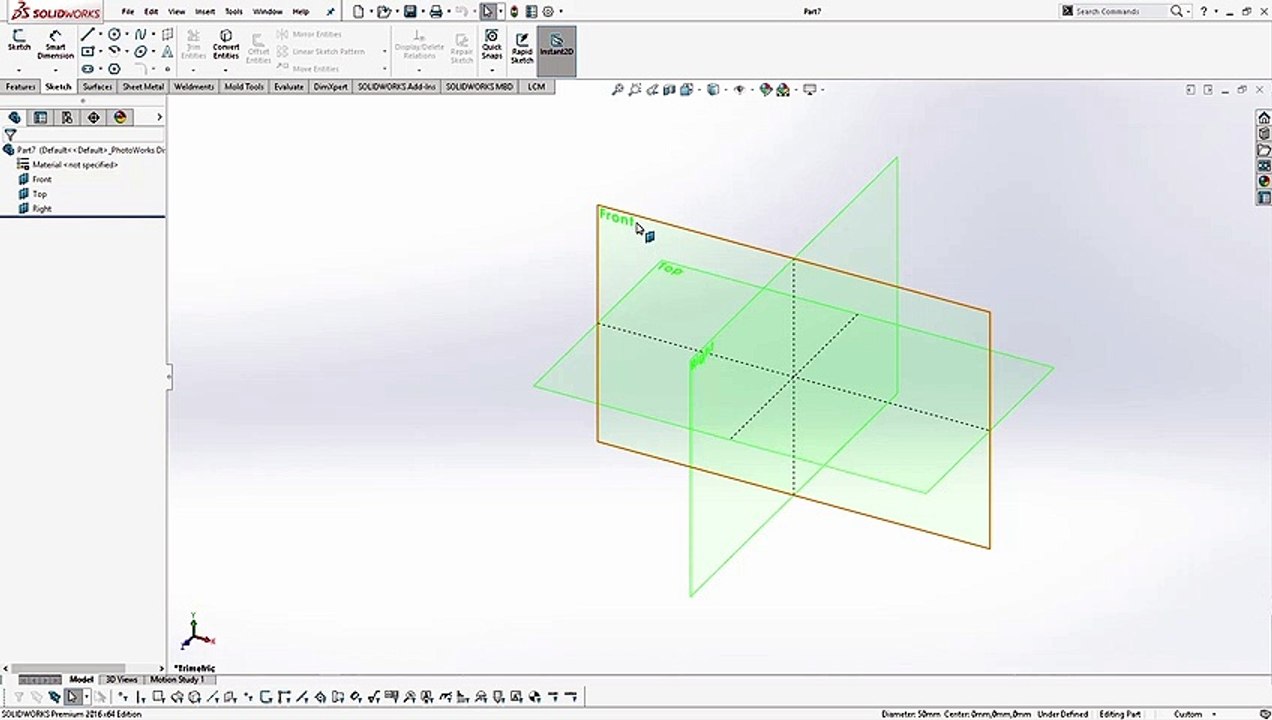Switch to the Motion Study 1 tab
1272x720 pixels.
[x=177, y=679]
